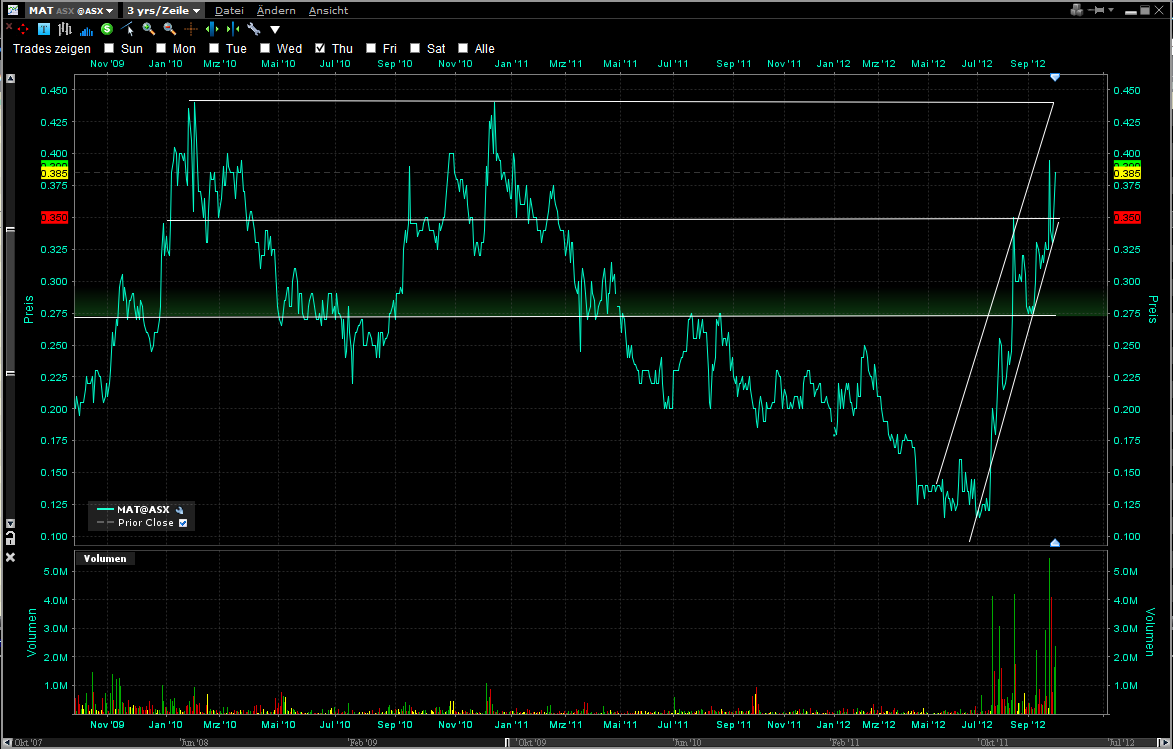Click the expand horizontal green arrows icon
The image size is (1173, 749).
tap(212, 29)
